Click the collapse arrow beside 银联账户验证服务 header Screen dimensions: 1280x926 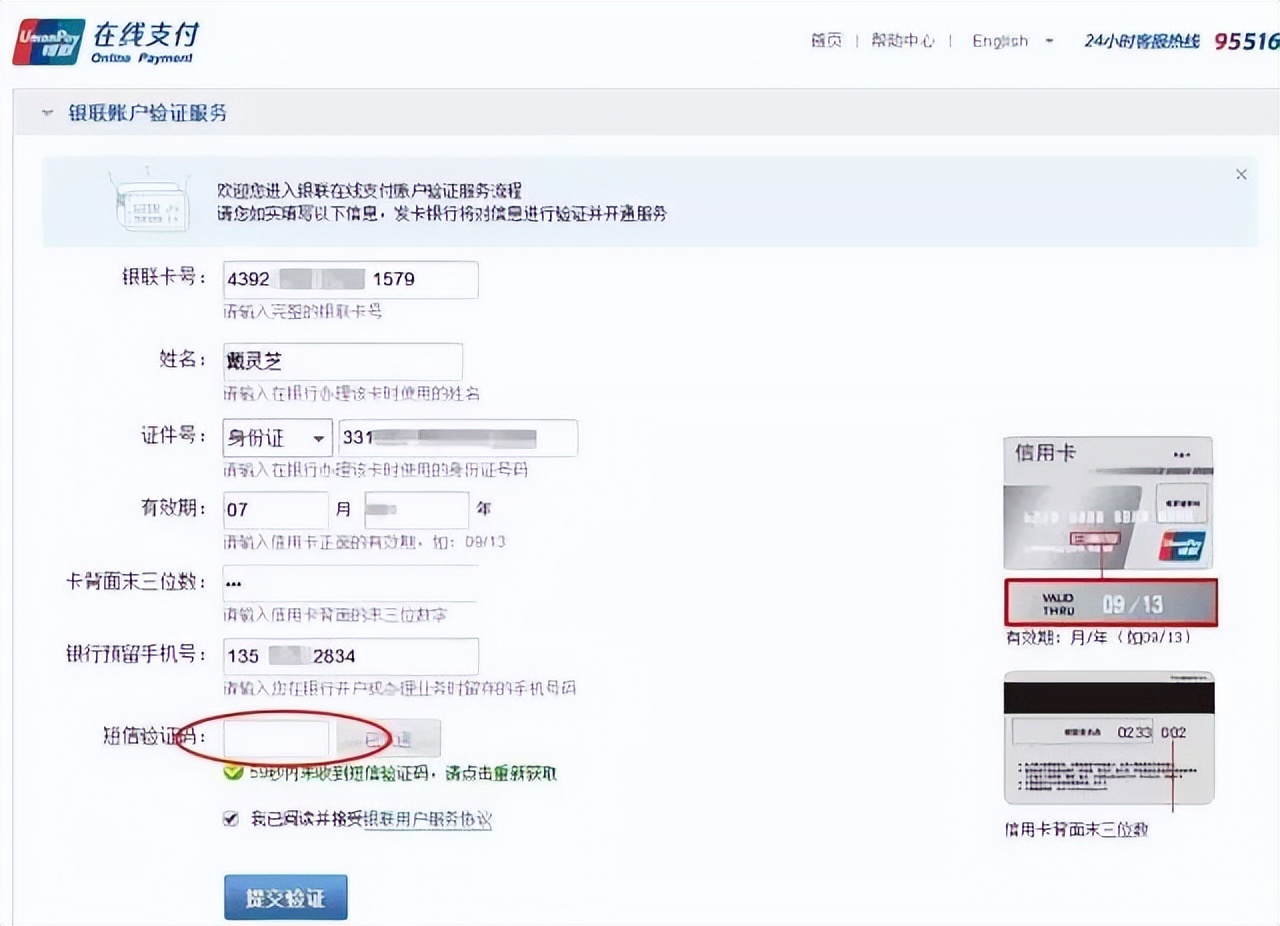(x=47, y=113)
